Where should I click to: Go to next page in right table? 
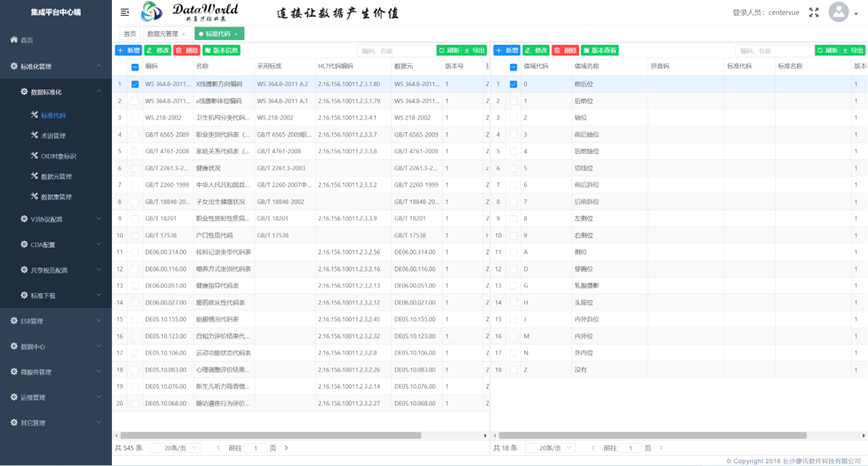pyautogui.click(x=661, y=448)
